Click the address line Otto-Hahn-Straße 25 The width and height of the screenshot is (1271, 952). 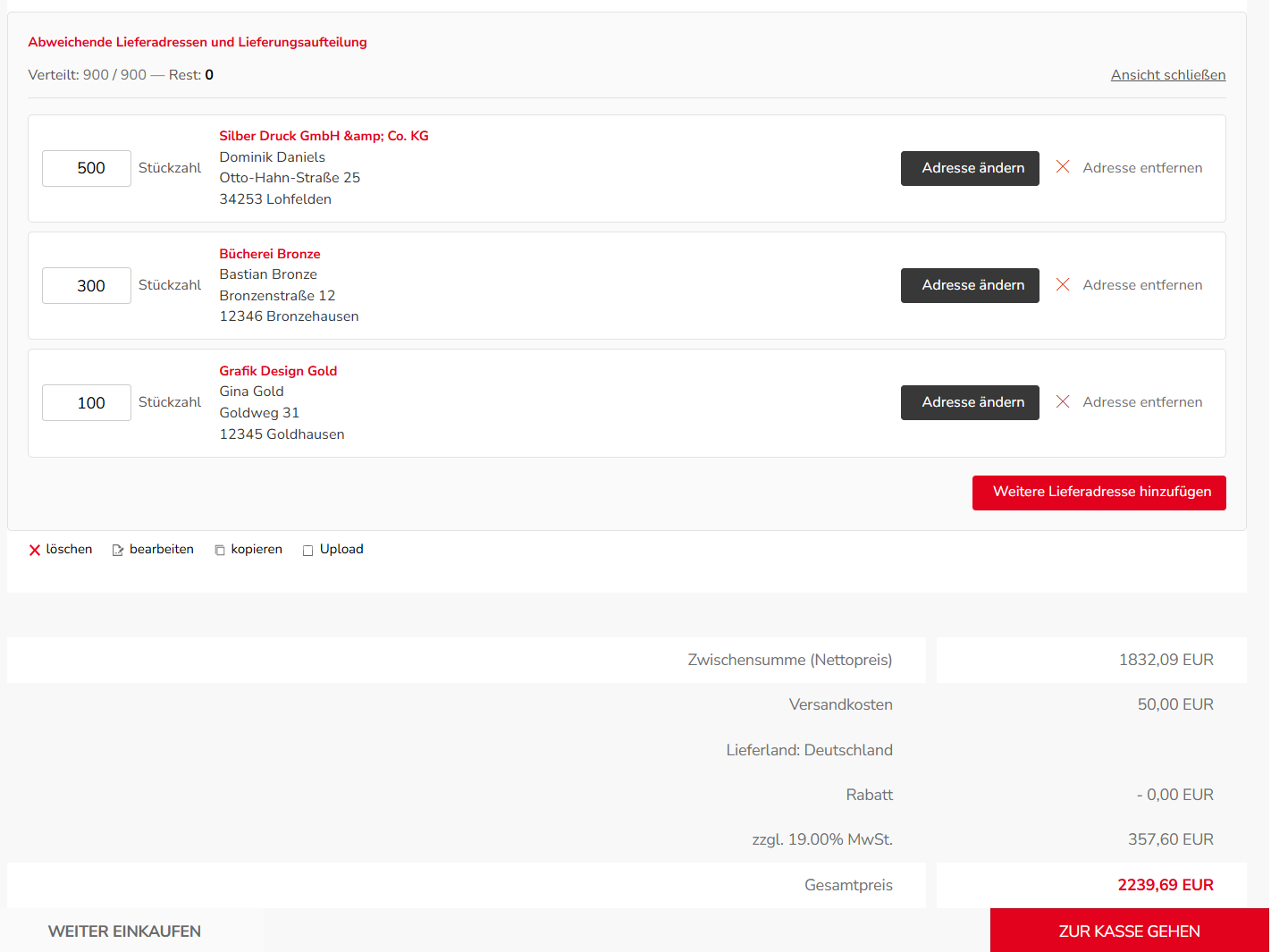pos(290,178)
